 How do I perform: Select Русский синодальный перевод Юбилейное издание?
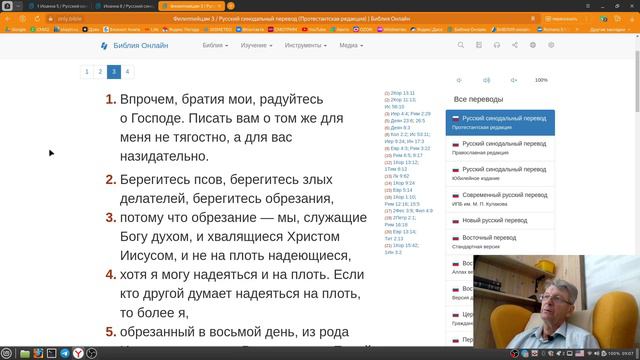500,173
